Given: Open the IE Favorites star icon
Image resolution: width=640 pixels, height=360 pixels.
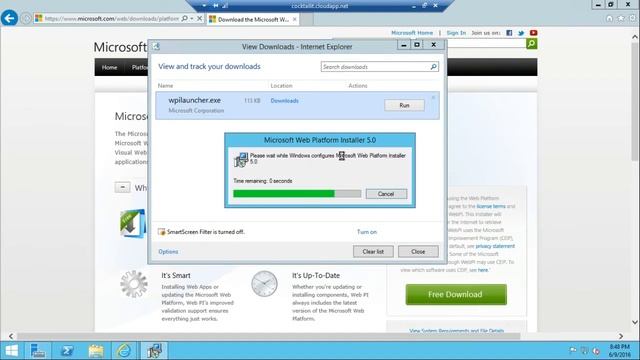Looking at the screenshot, I should (621, 18).
